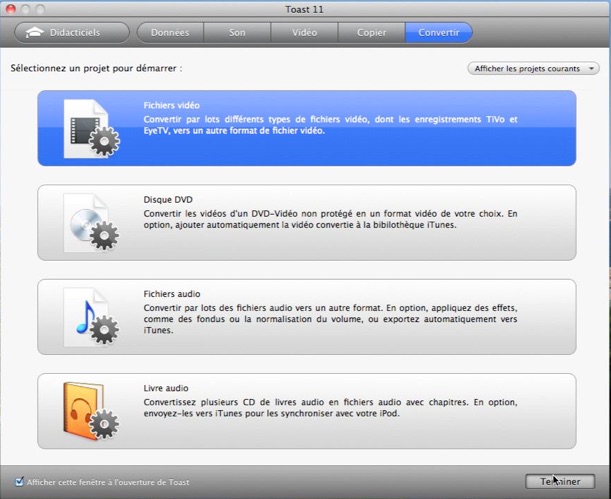Click the Livre audio orange book icon

click(x=92, y=411)
